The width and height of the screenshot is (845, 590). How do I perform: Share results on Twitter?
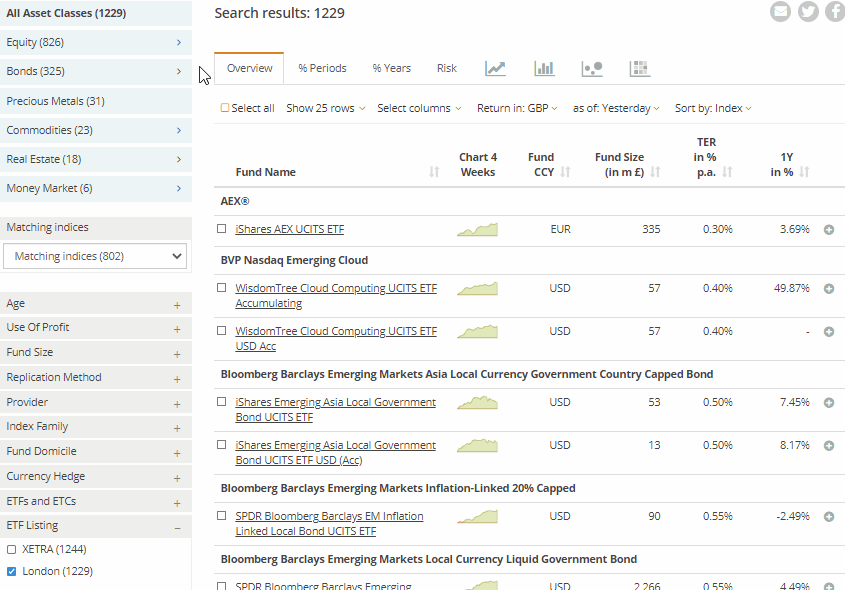[x=808, y=12]
